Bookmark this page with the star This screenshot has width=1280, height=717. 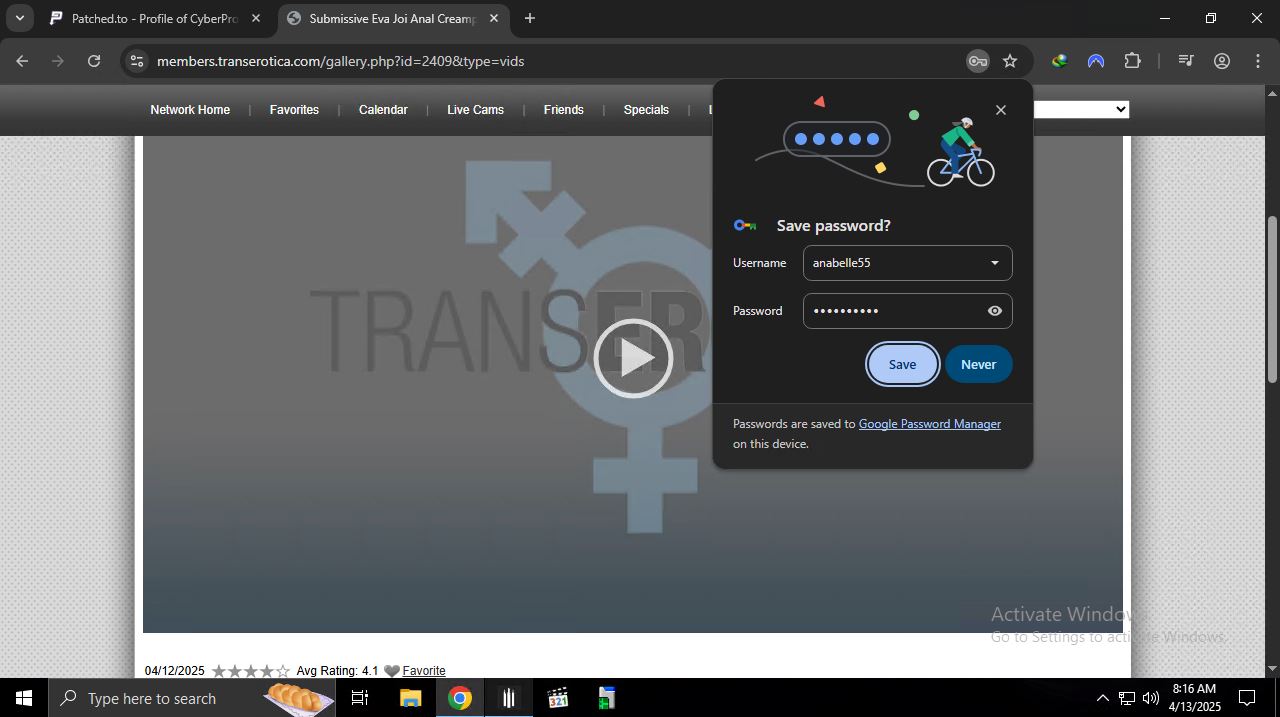tap(1010, 61)
